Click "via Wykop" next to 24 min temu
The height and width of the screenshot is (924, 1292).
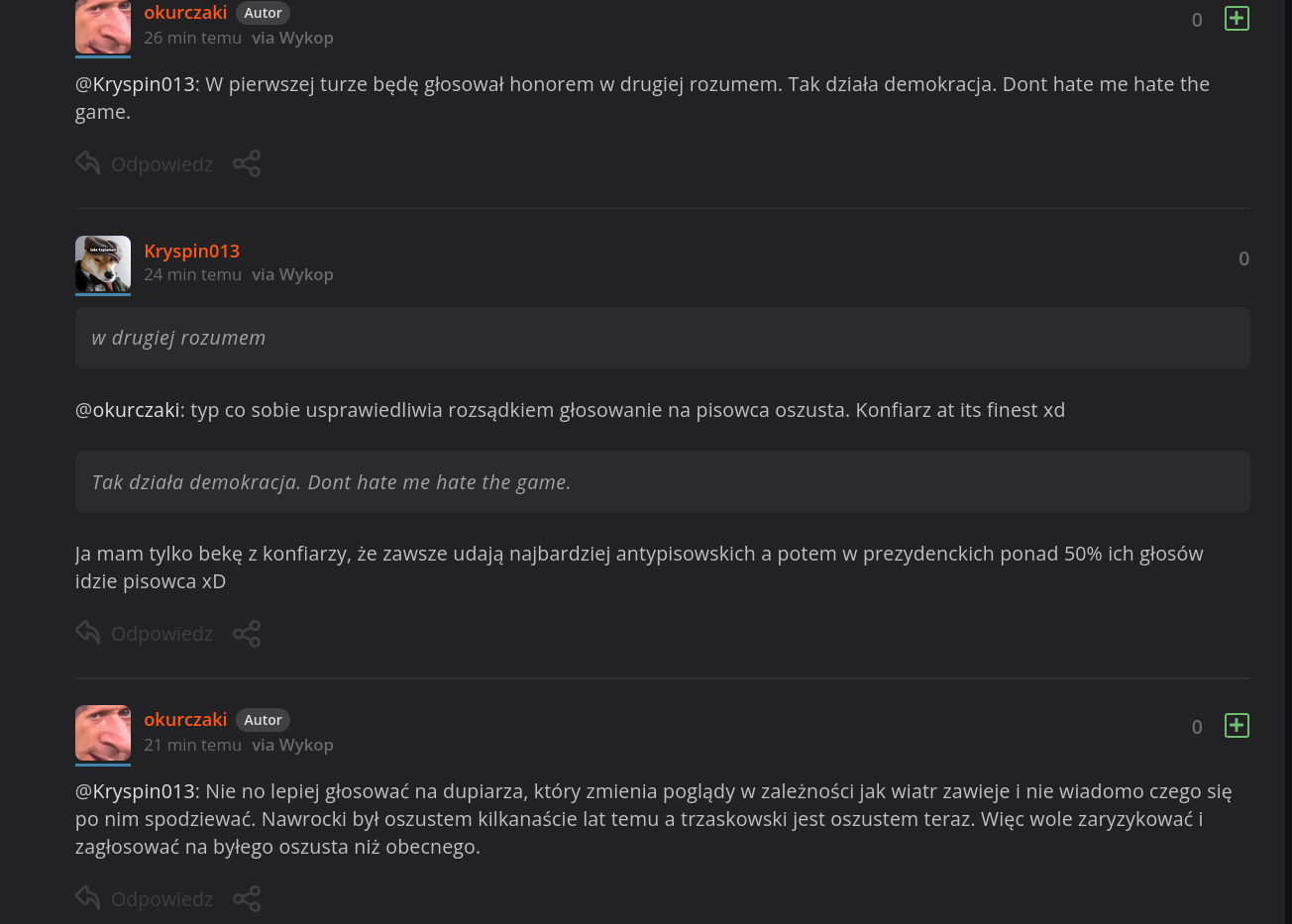coord(292,274)
